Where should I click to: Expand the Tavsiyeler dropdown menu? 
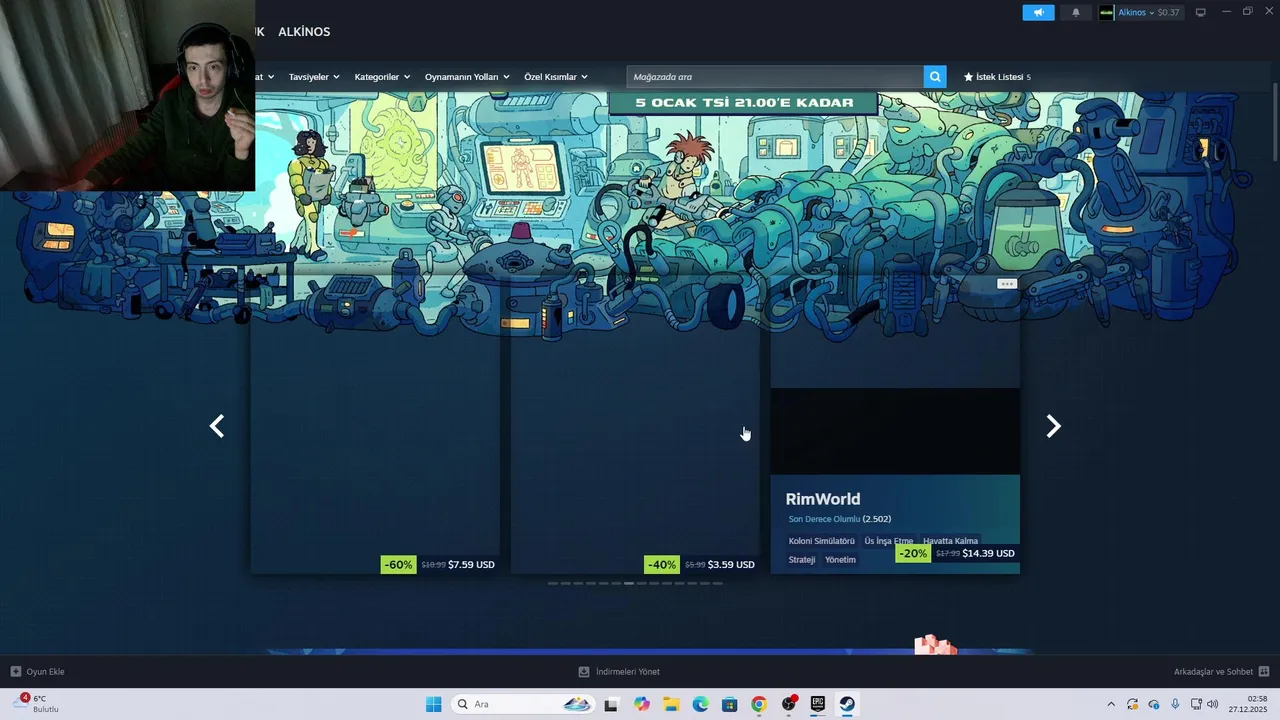314,77
